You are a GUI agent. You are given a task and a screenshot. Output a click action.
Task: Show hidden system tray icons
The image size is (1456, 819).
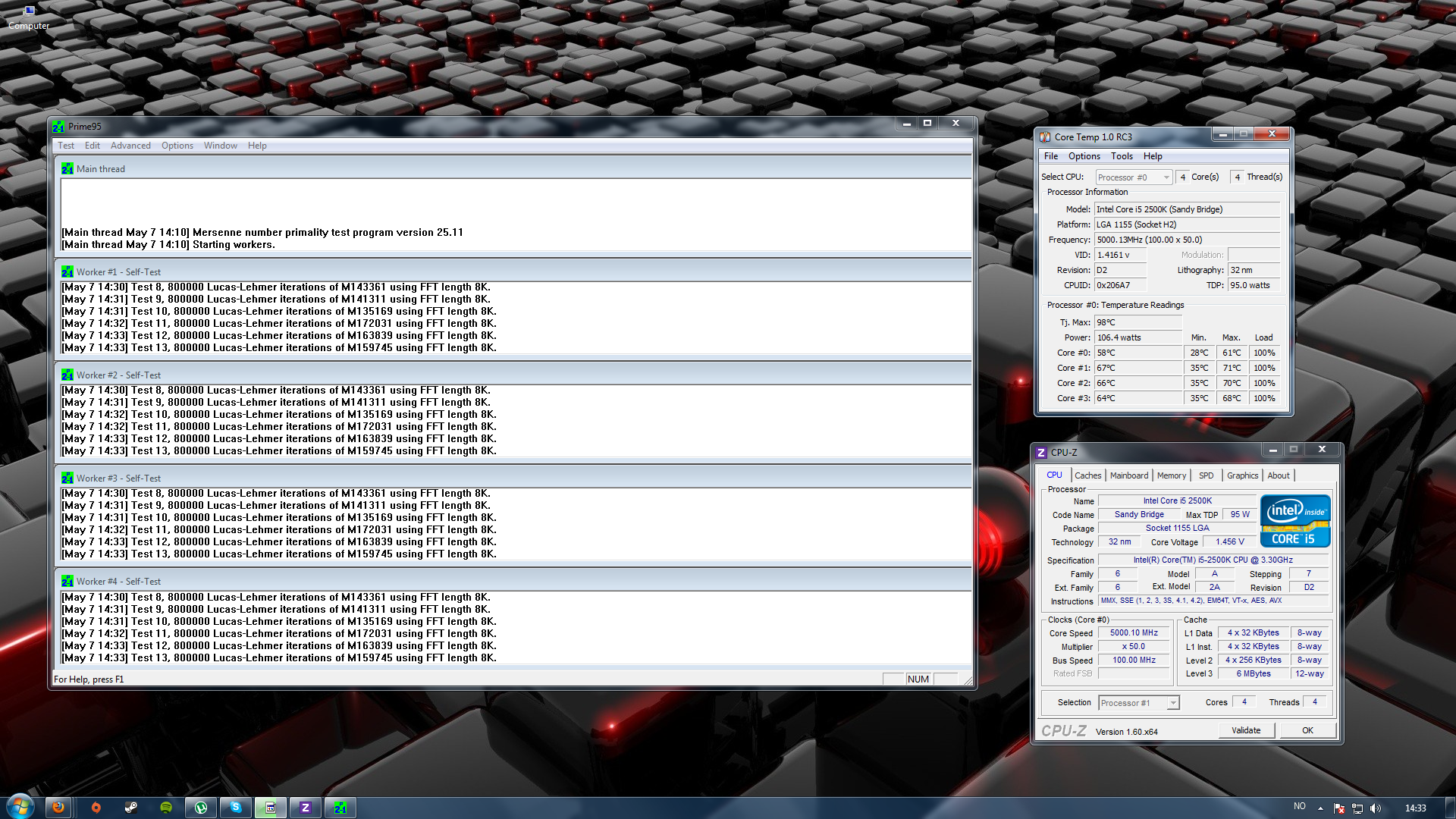1320,808
